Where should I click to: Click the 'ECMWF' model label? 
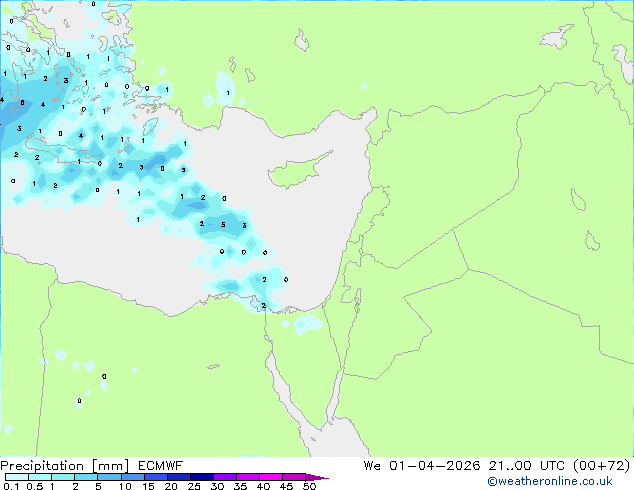click(161, 466)
